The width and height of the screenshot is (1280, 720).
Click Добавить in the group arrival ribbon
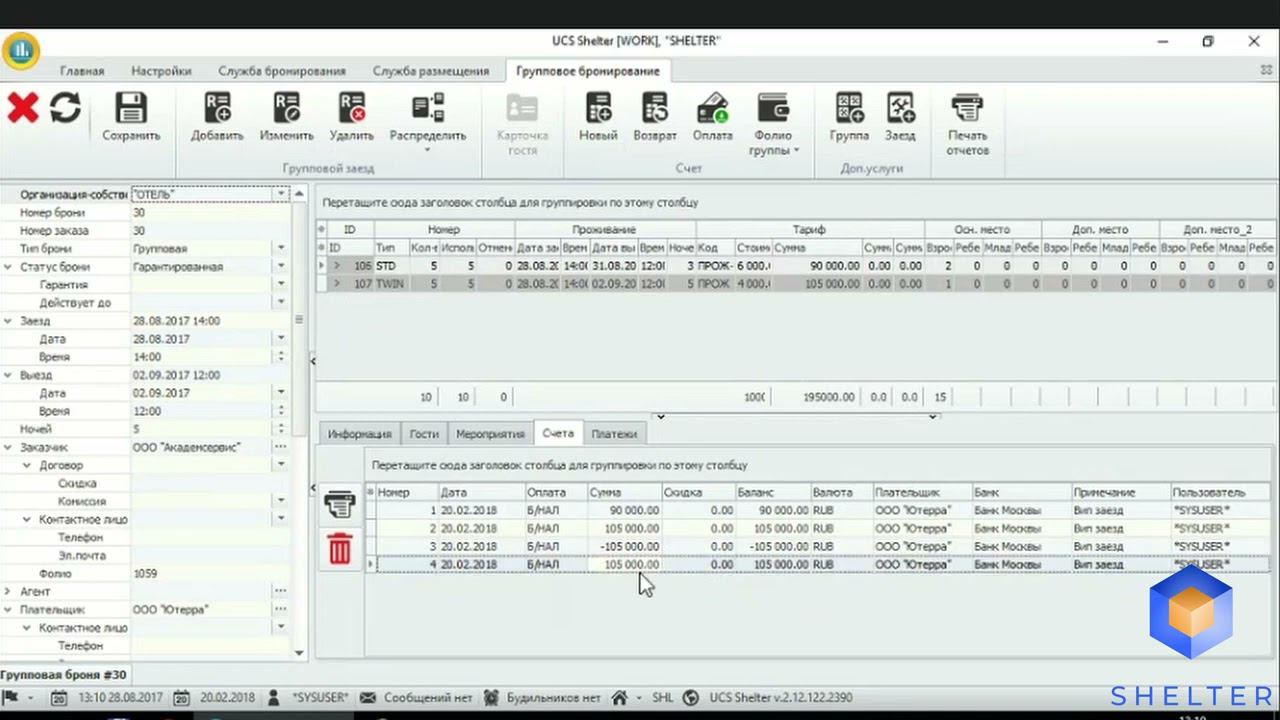click(217, 117)
